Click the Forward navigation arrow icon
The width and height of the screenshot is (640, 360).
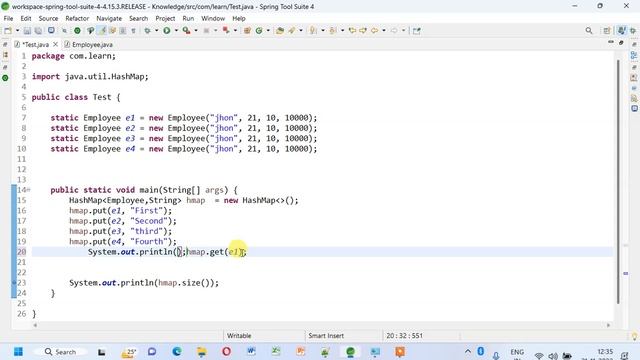coord(394,31)
